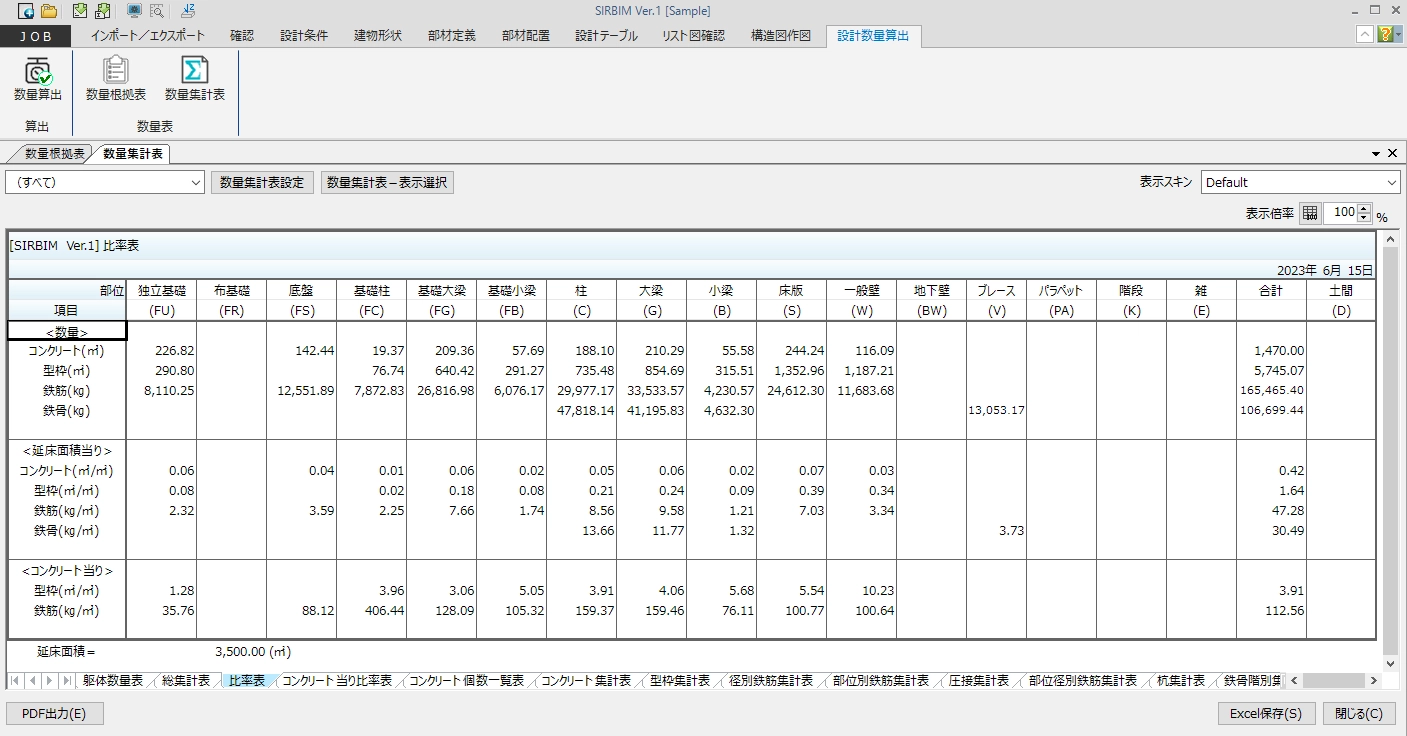
Task: Click the 閉じる(C) button
Action: 1359,714
